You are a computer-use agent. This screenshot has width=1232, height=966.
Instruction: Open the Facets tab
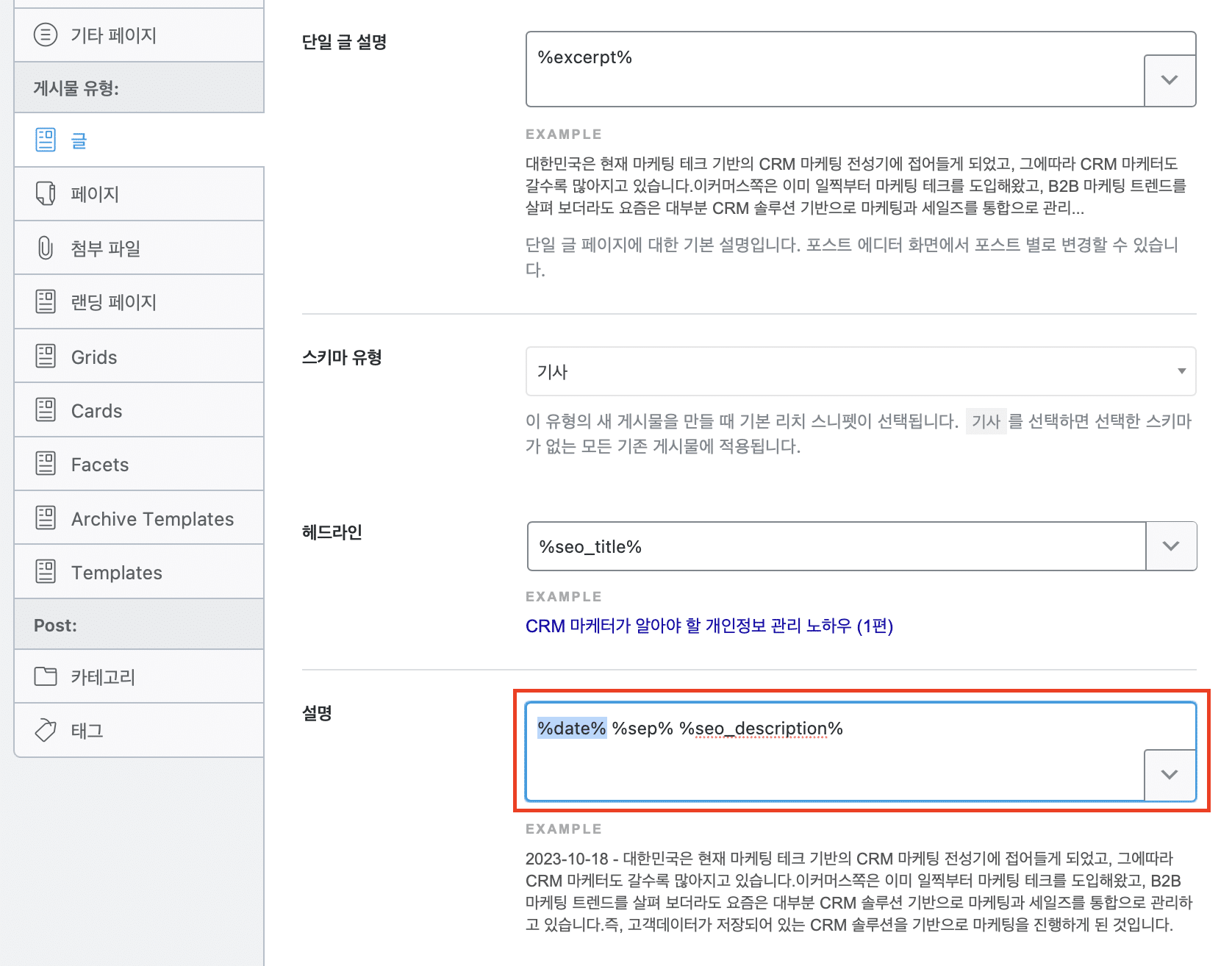click(x=139, y=464)
